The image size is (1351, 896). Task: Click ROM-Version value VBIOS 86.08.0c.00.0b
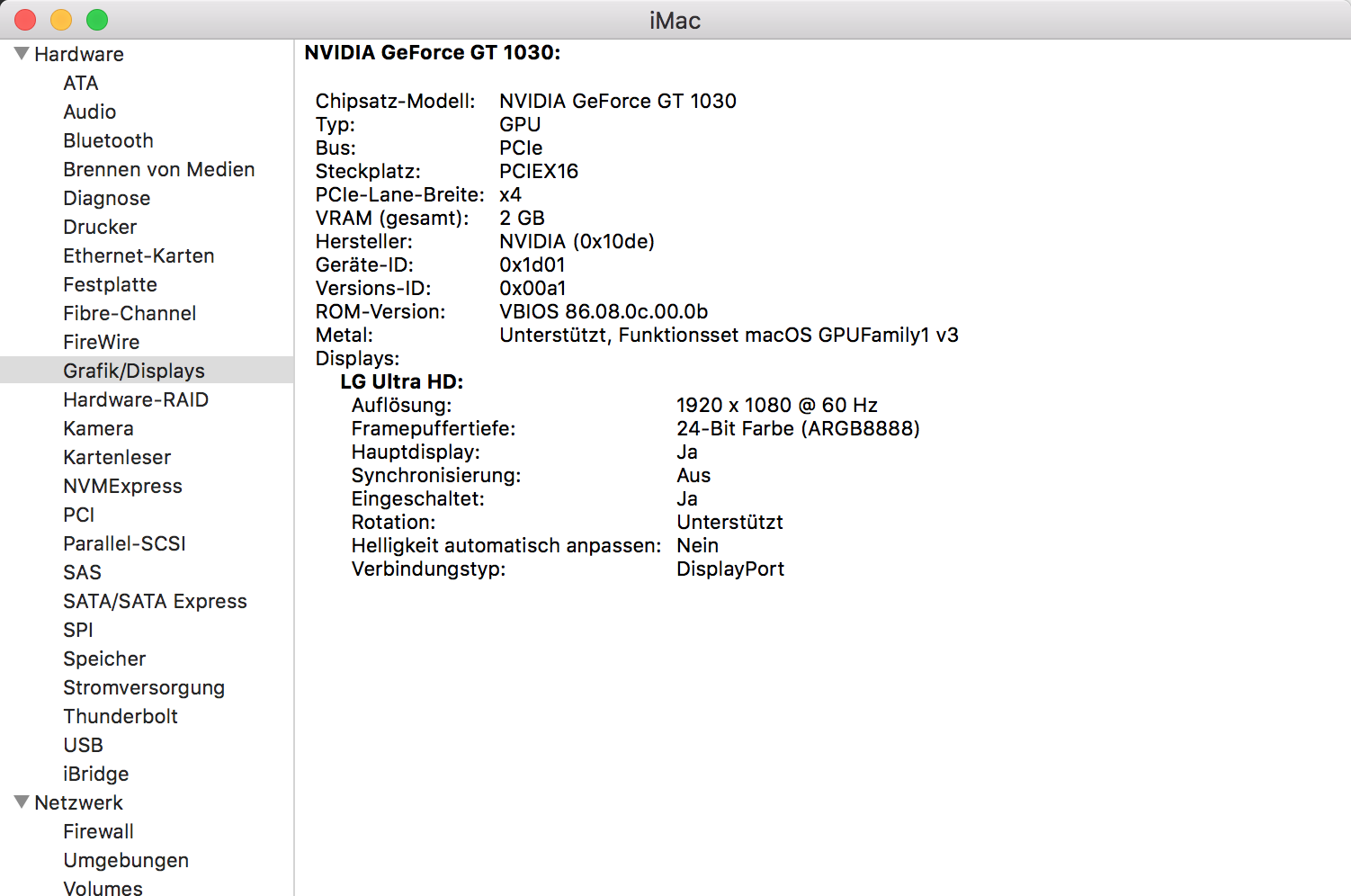click(x=604, y=311)
